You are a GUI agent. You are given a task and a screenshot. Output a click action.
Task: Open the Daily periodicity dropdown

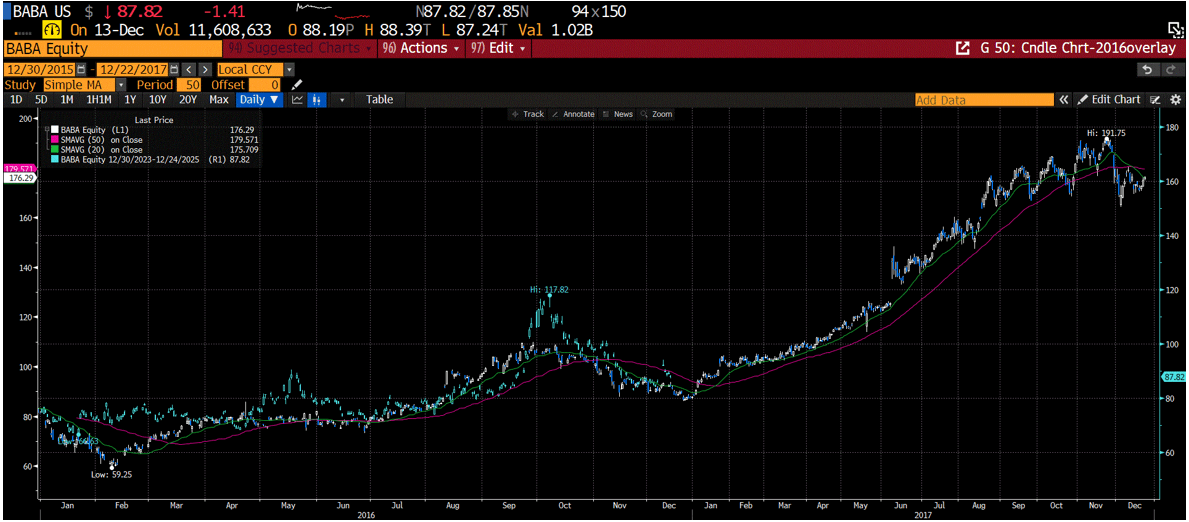pyautogui.click(x=259, y=99)
